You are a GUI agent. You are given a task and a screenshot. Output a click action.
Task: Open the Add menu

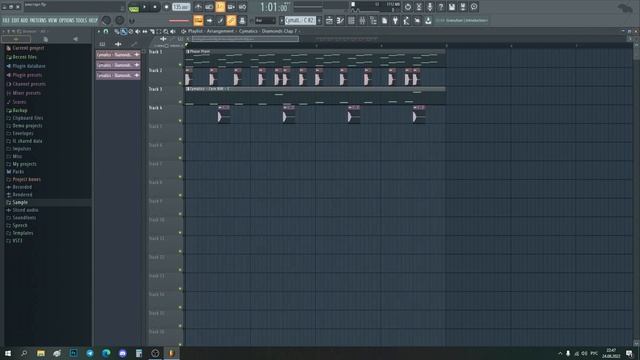click(24, 20)
